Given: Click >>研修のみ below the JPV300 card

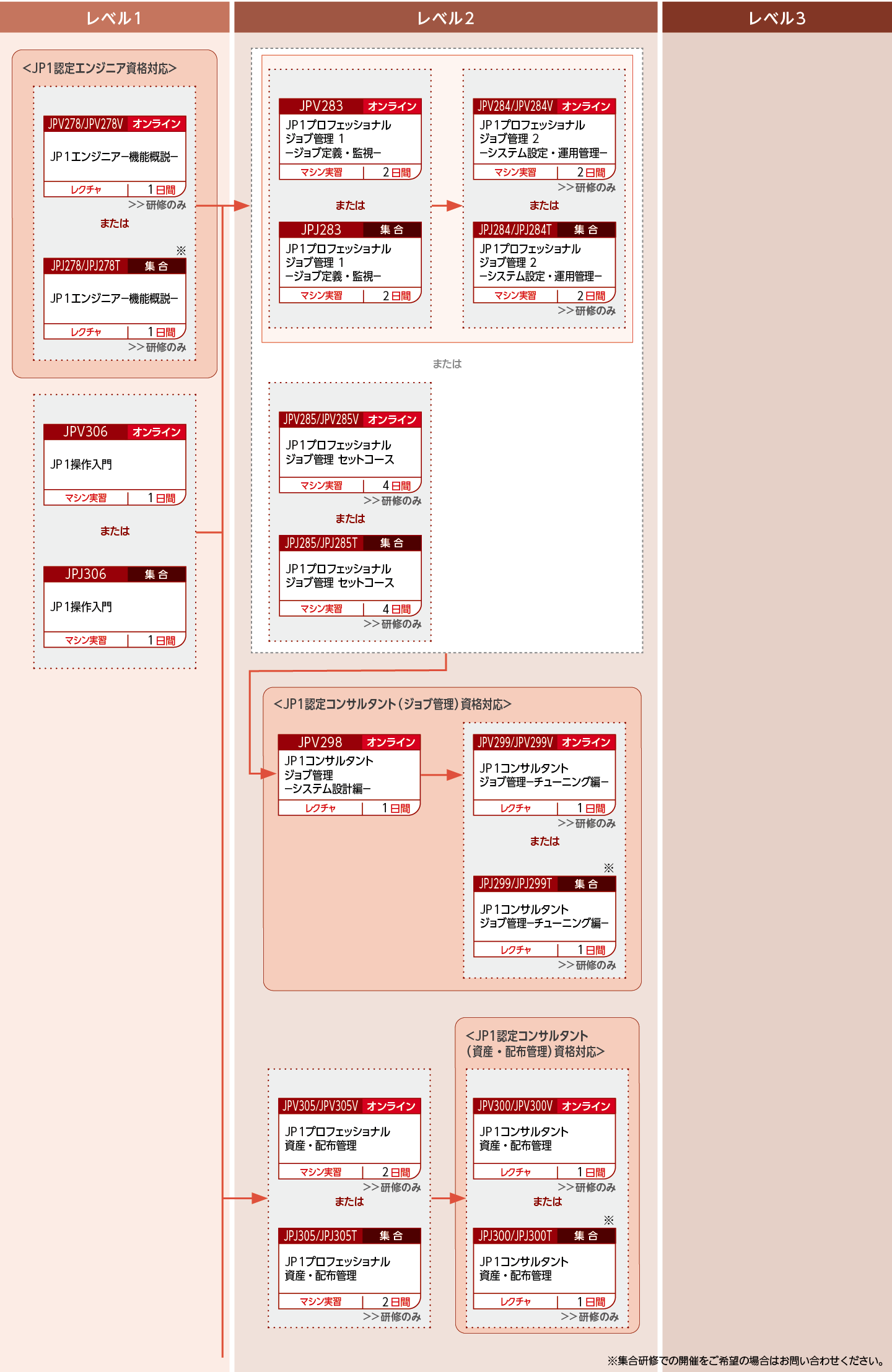Looking at the screenshot, I should coord(587,1187).
